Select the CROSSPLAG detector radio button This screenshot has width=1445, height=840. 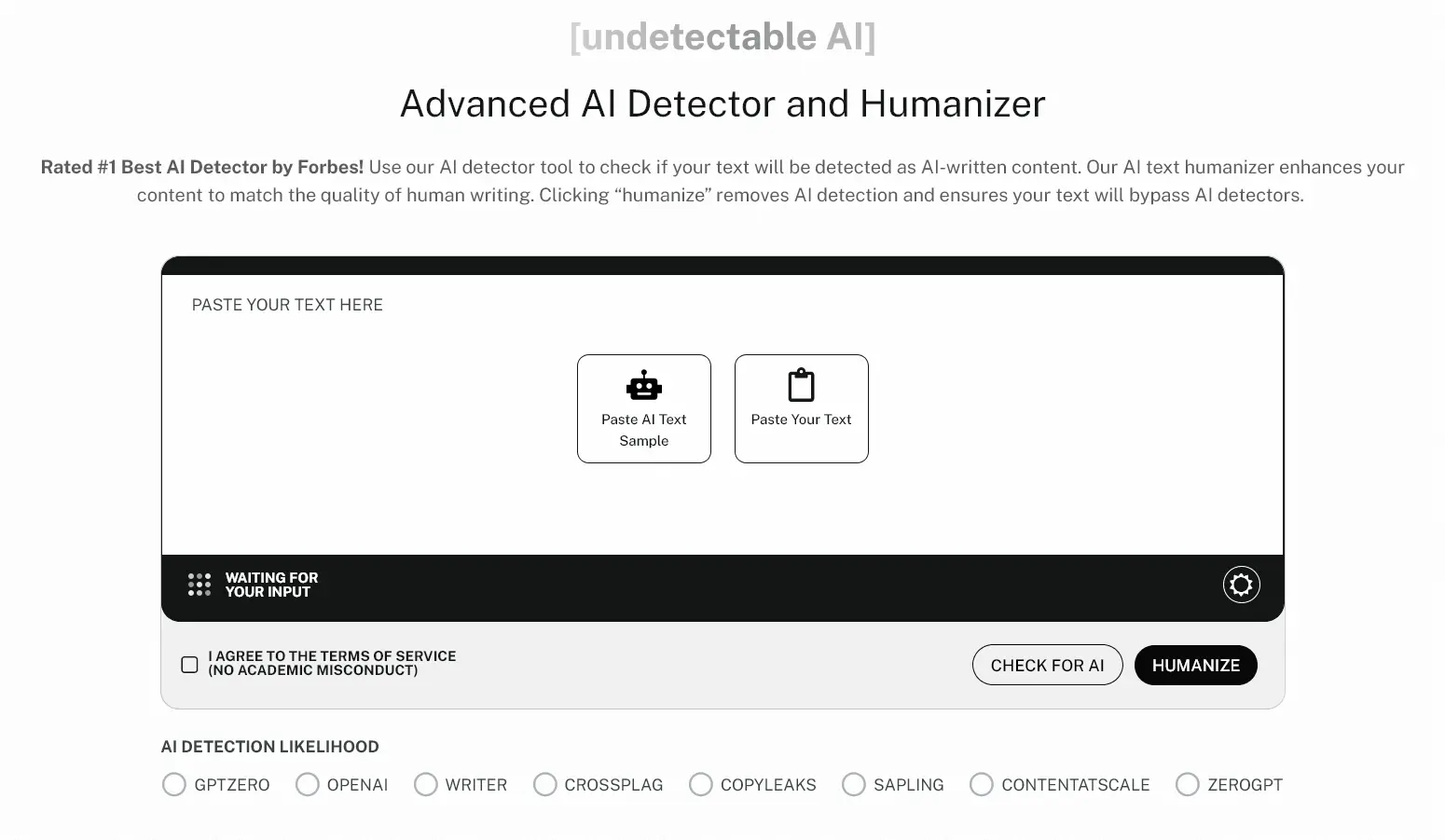tap(544, 784)
